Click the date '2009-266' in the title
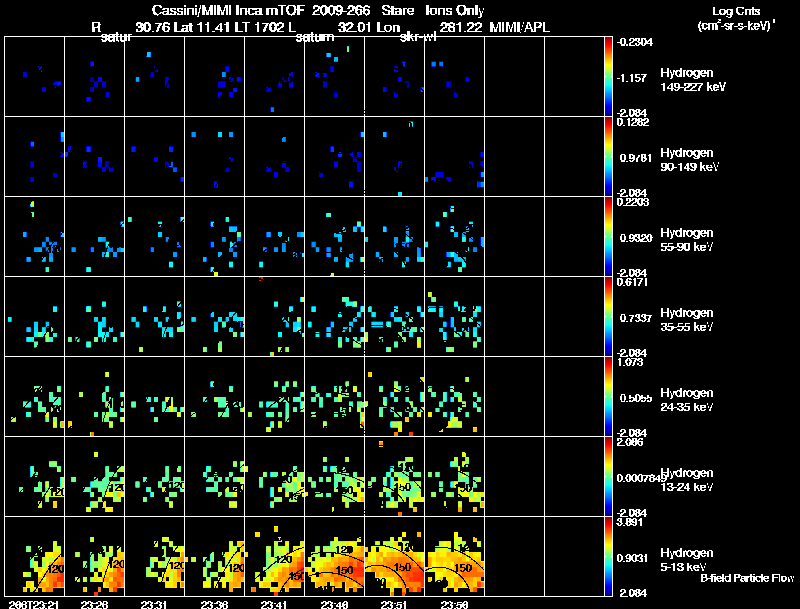 pyautogui.click(x=340, y=10)
